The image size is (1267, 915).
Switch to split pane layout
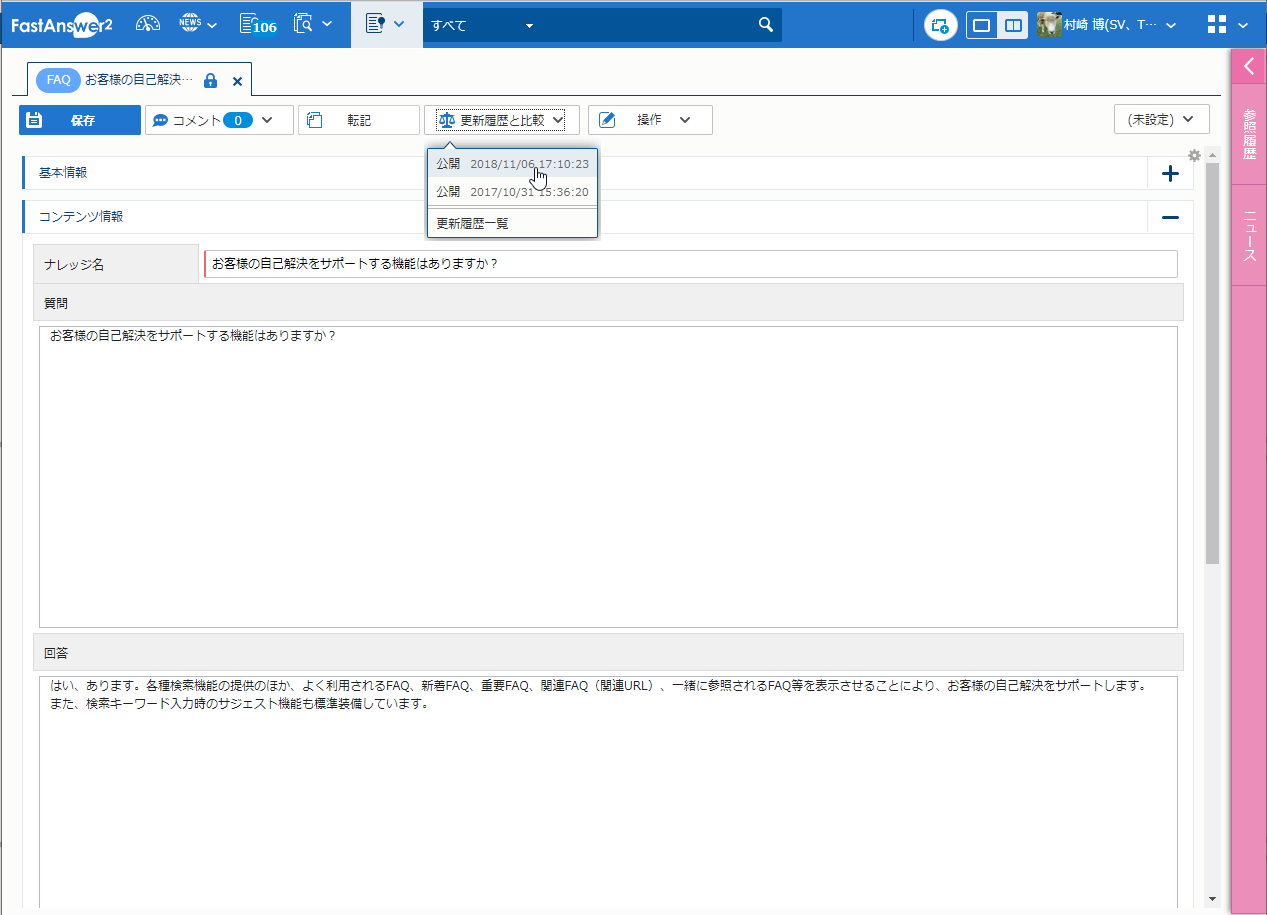pyautogui.click(x=1013, y=25)
